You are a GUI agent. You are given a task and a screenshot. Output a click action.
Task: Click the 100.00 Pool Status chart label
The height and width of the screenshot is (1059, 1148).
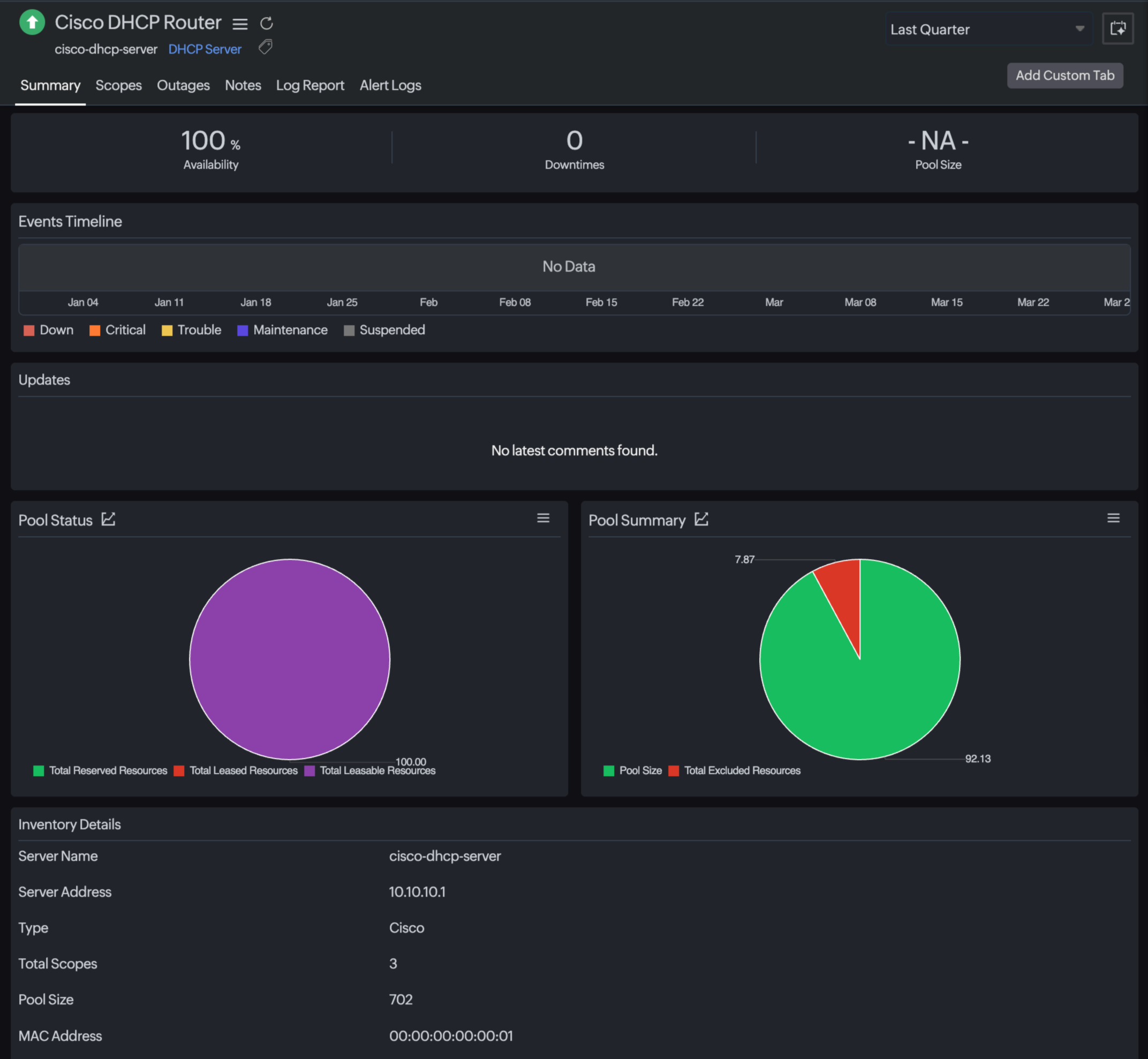click(x=411, y=762)
